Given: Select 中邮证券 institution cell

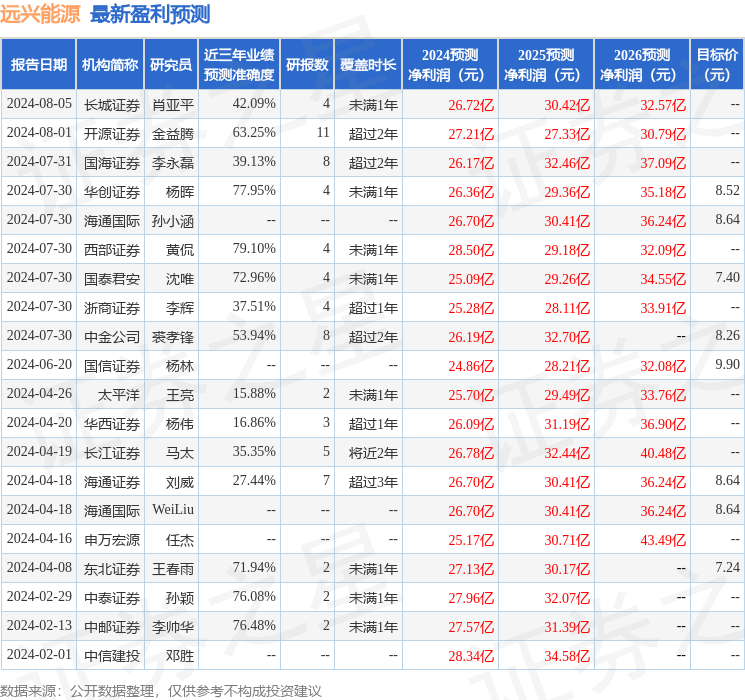Looking at the screenshot, I should click(112, 627).
